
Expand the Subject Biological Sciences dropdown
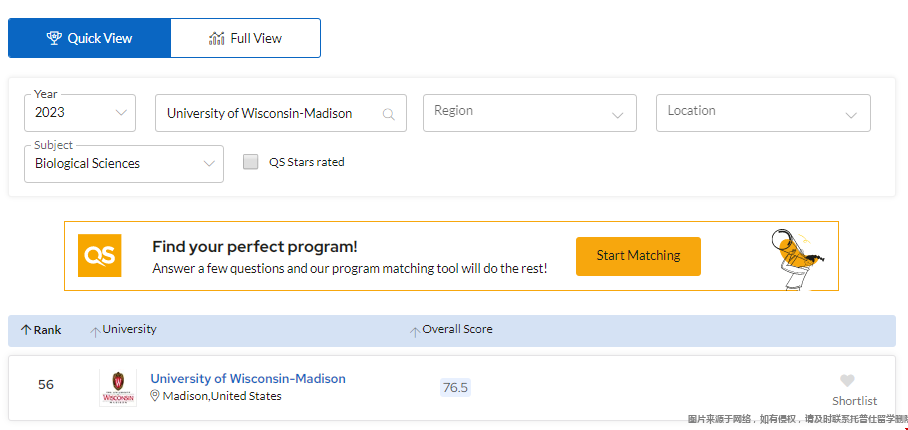[124, 163]
